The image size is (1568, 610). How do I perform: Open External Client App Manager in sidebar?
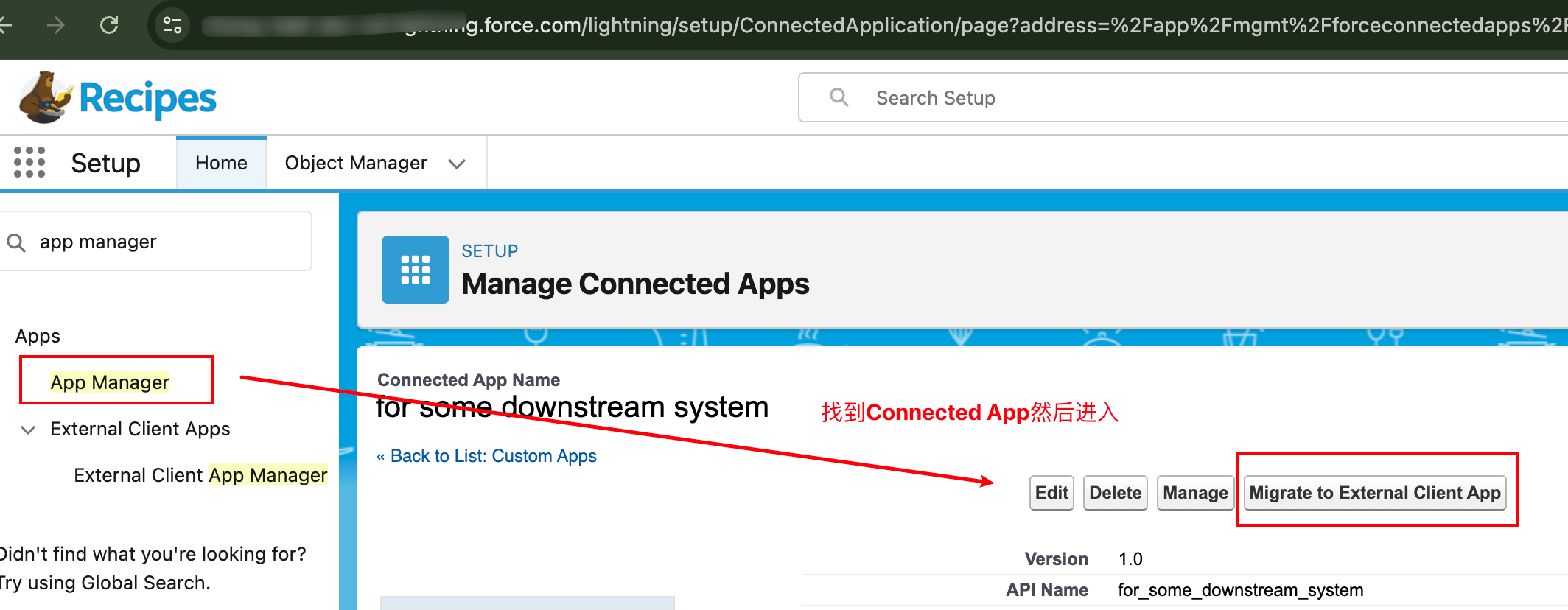[200, 475]
